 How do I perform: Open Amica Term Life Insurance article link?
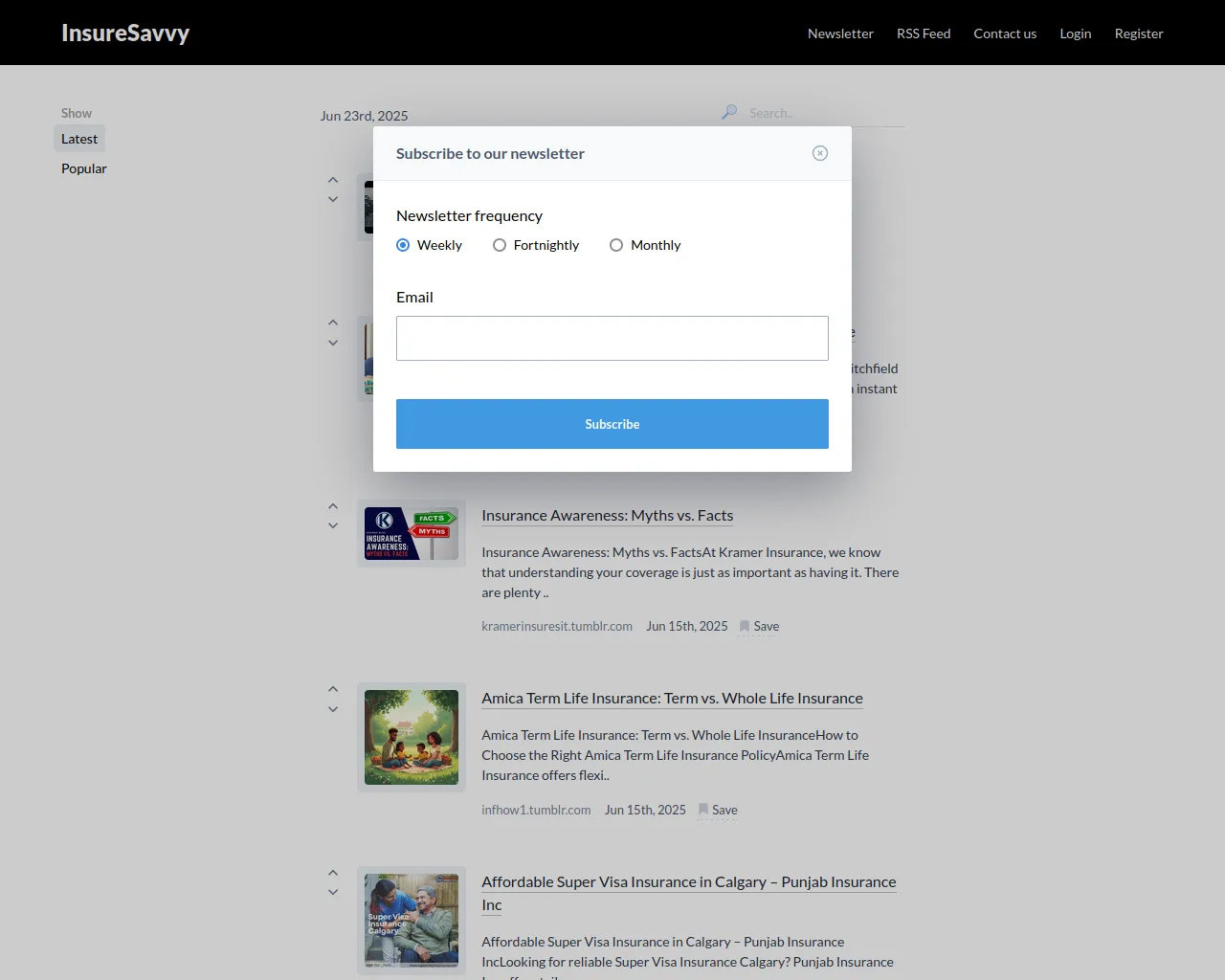pyautogui.click(x=672, y=699)
